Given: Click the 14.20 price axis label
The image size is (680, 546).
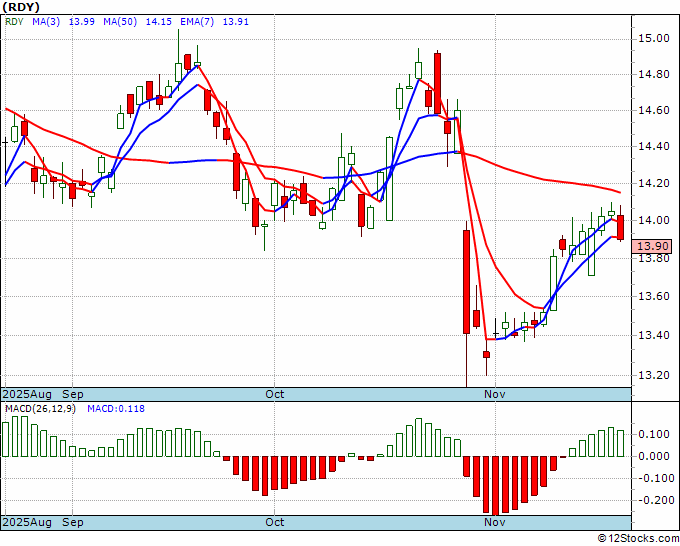Looking at the screenshot, I should pos(654,183).
